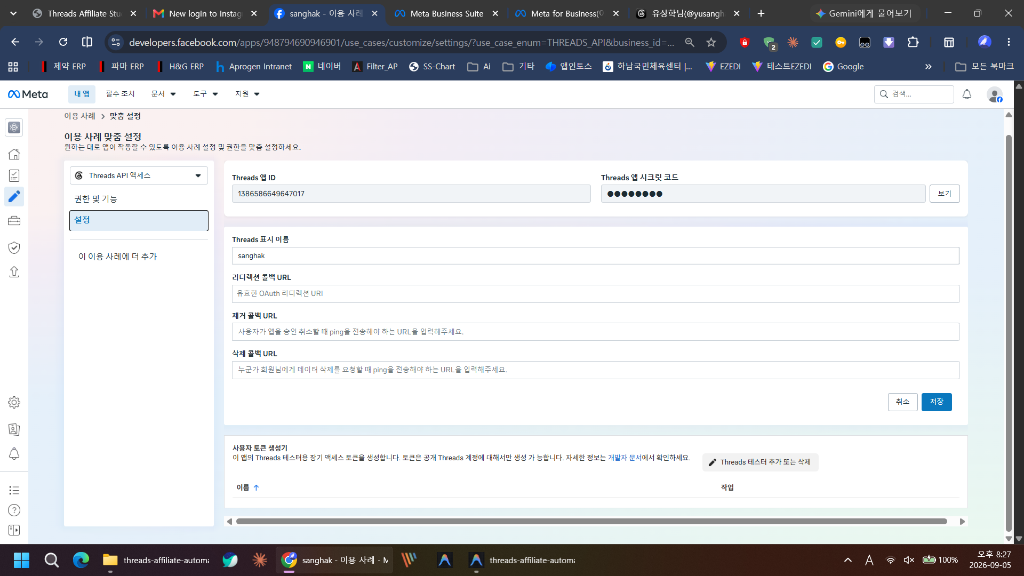Open the briefcase icon in left sidebar
The image size is (1024, 576).
[x=14, y=221]
